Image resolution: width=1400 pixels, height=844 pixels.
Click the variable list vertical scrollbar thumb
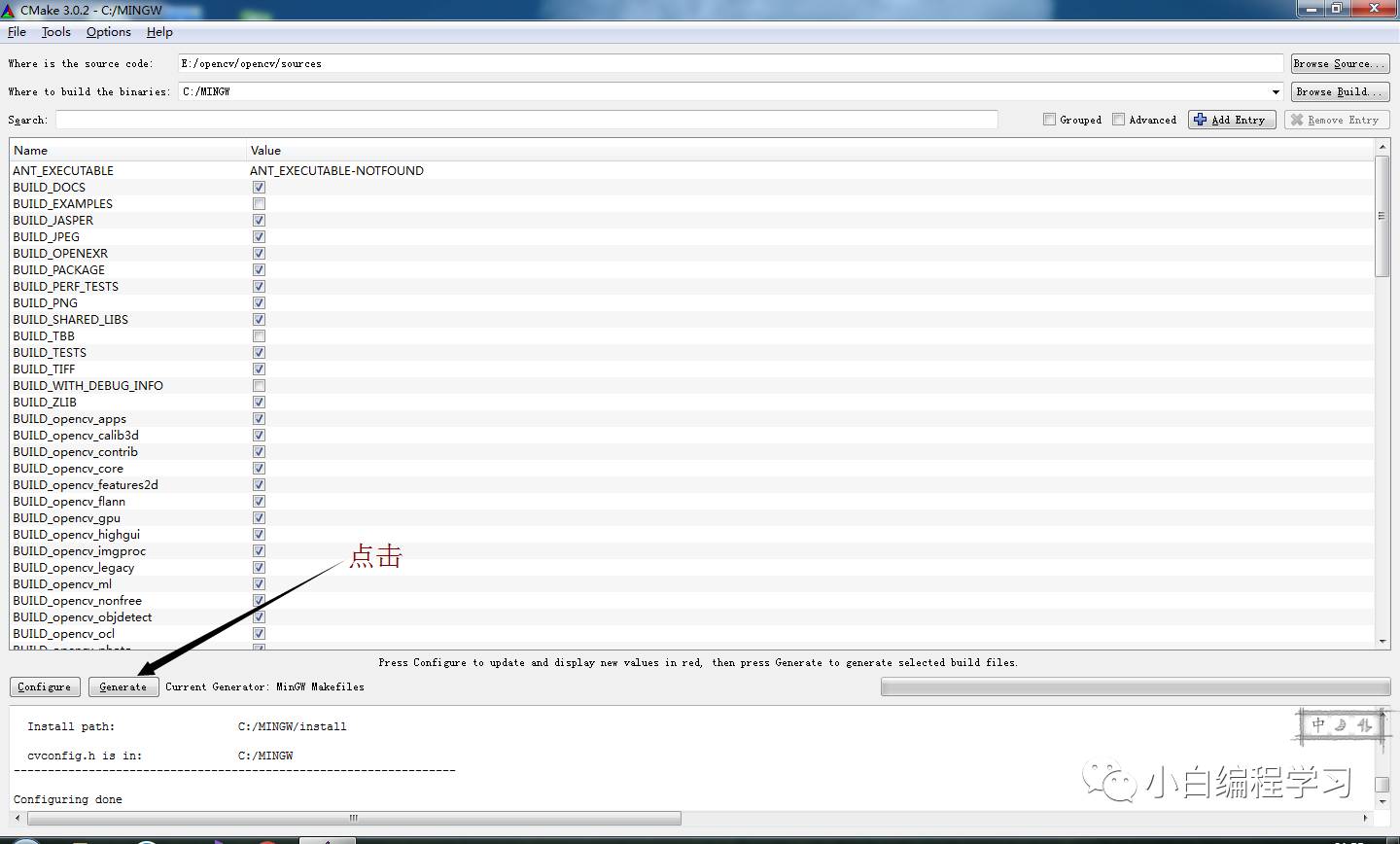click(1382, 216)
